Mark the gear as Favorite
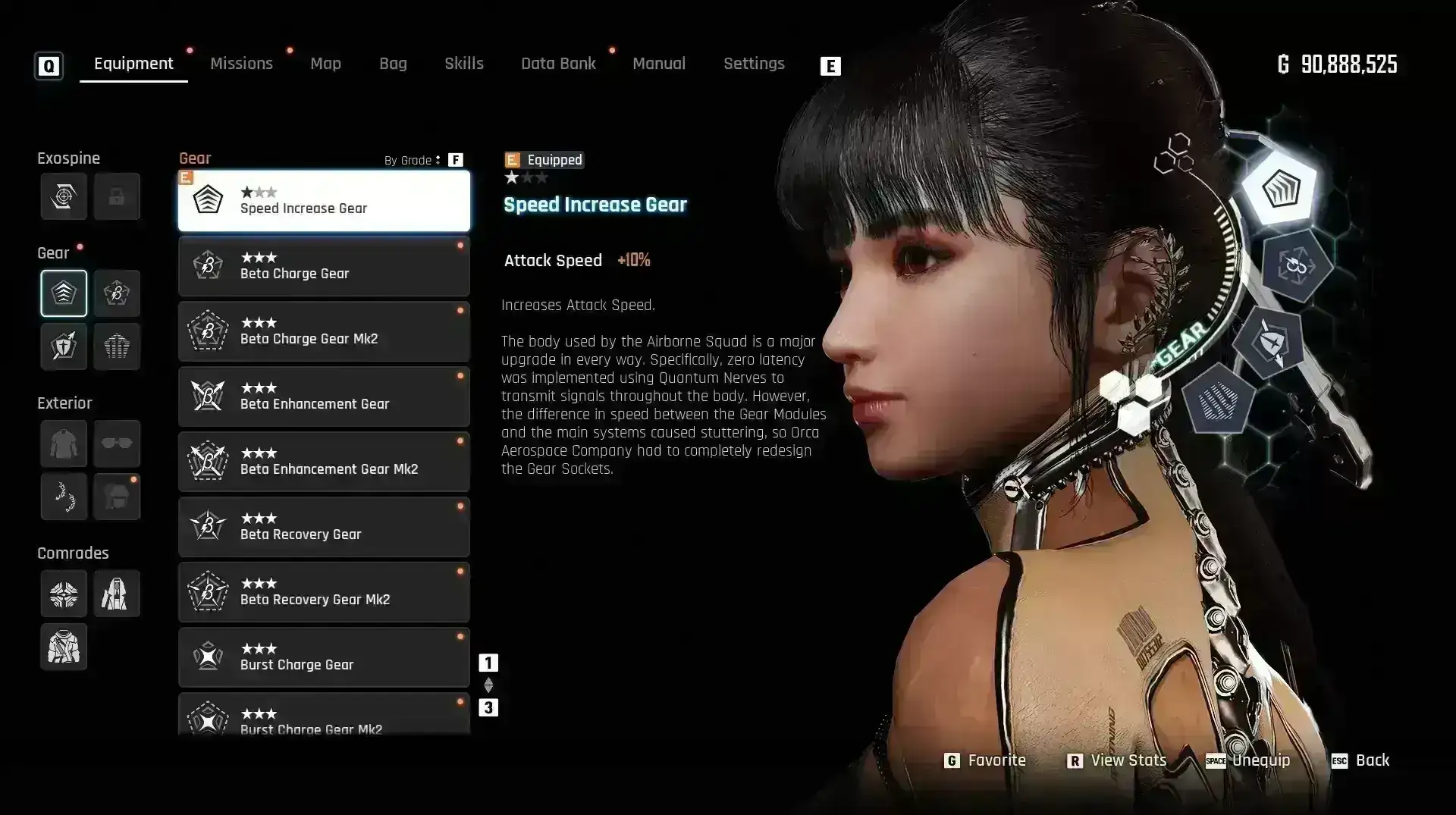 click(985, 760)
